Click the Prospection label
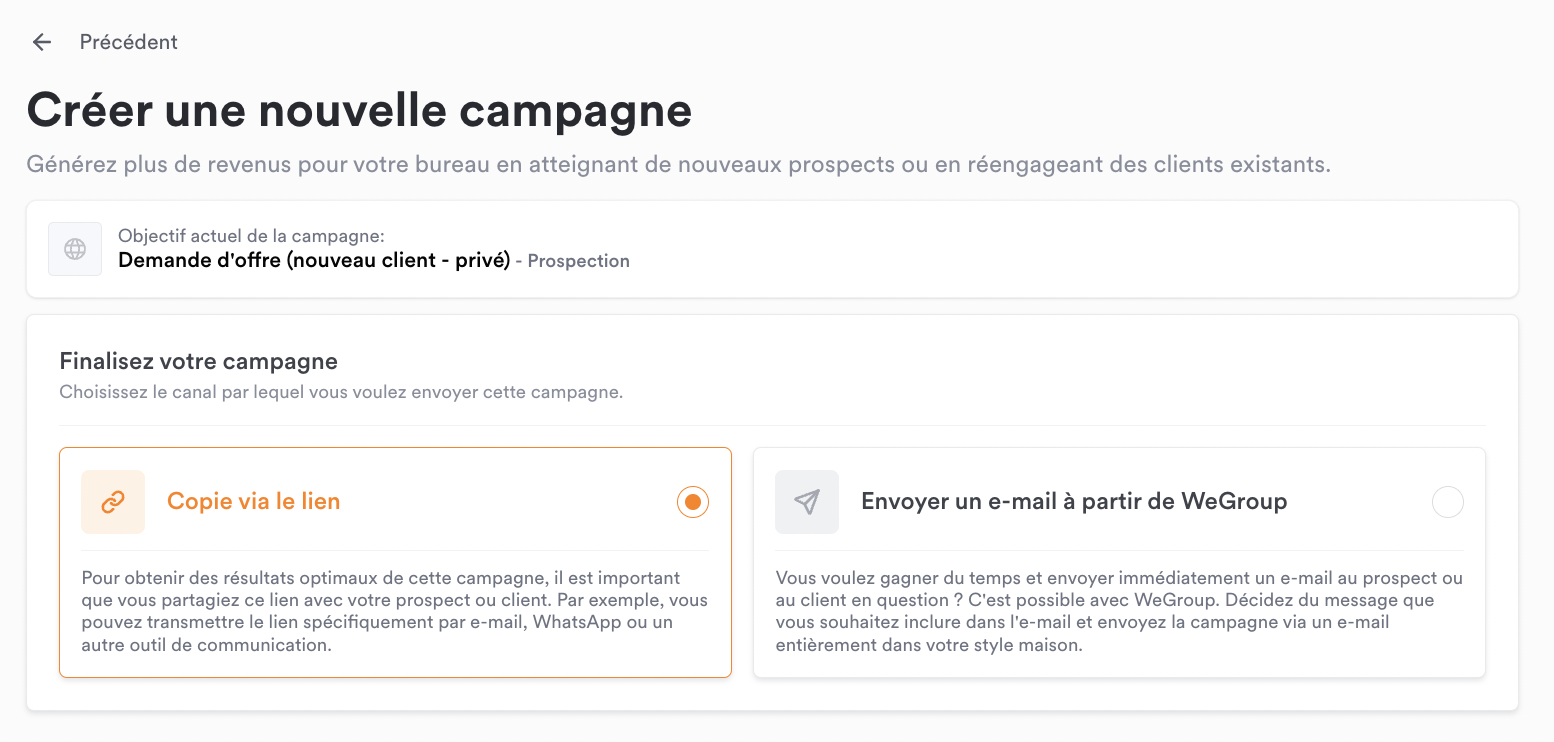Image resolution: width=1554 pixels, height=742 pixels. click(x=579, y=261)
